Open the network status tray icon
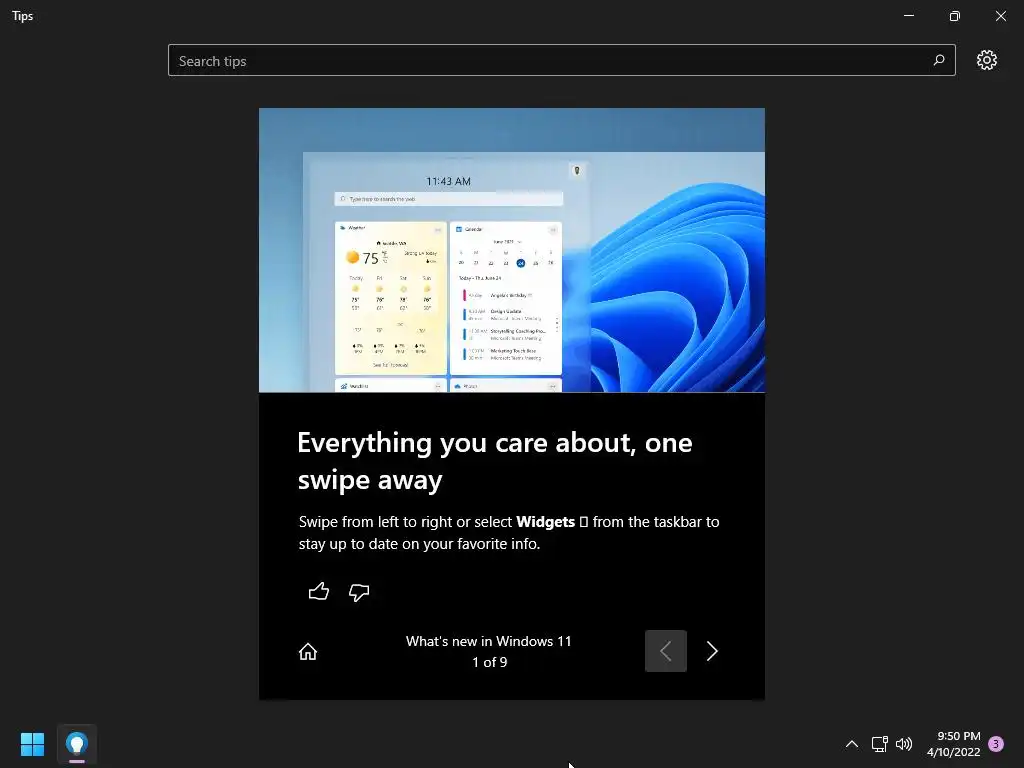Image resolution: width=1024 pixels, height=768 pixels. 879,744
